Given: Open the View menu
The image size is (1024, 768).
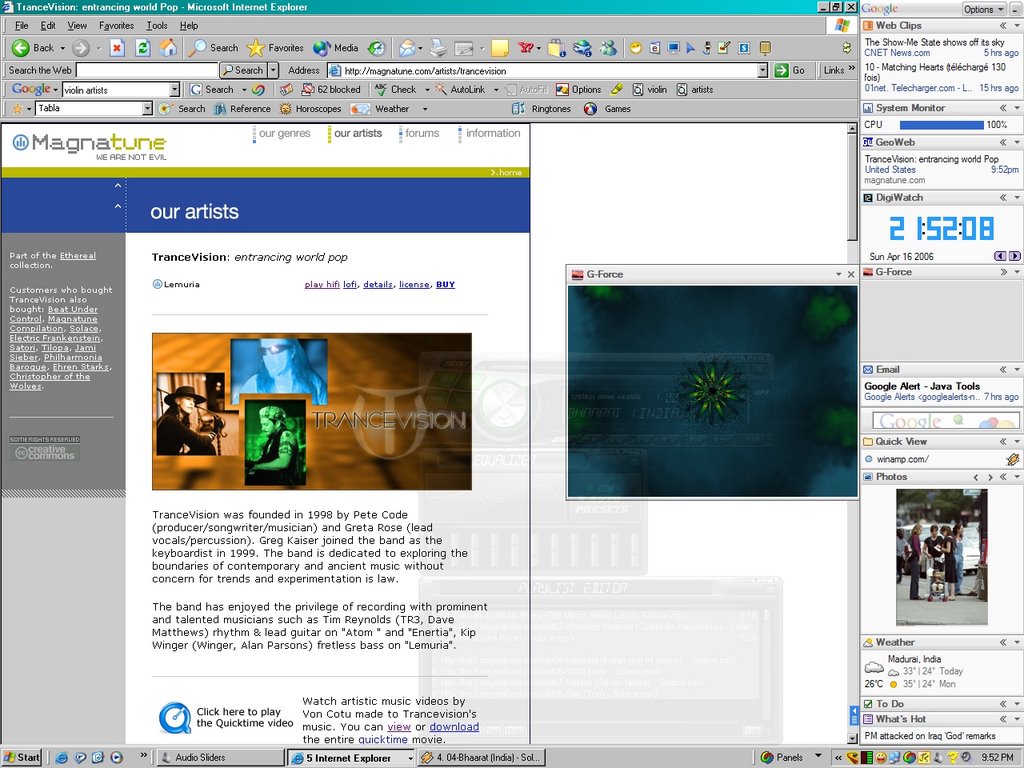Looking at the screenshot, I should tap(77, 25).
